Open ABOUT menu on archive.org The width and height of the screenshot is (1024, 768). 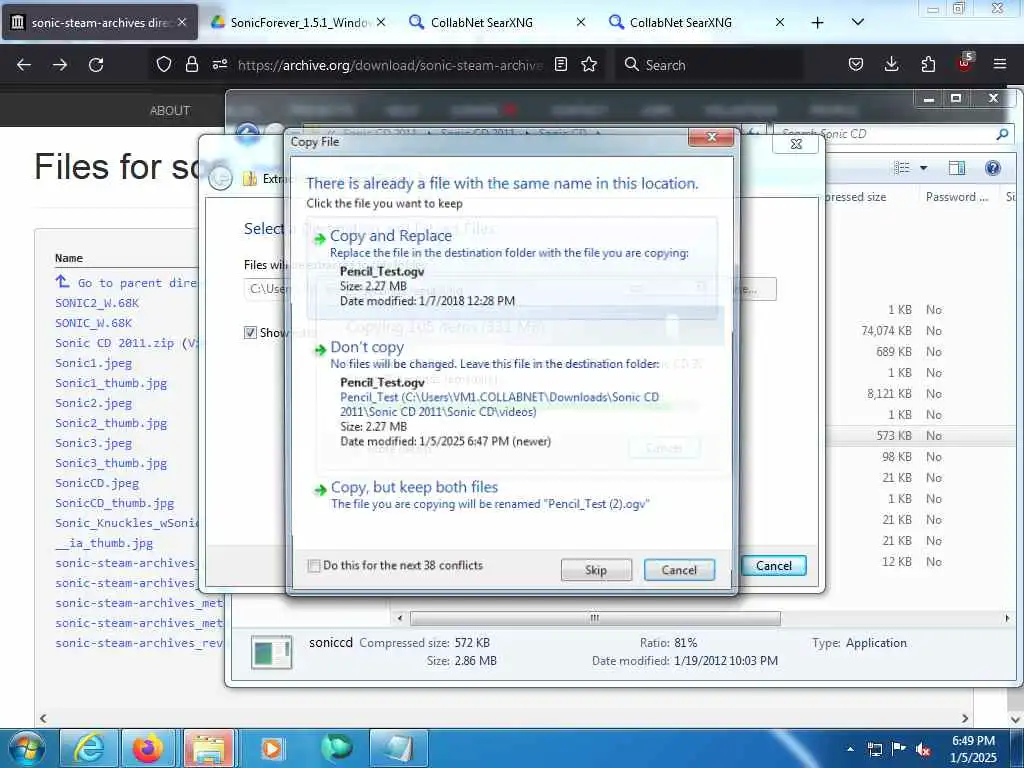click(170, 110)
